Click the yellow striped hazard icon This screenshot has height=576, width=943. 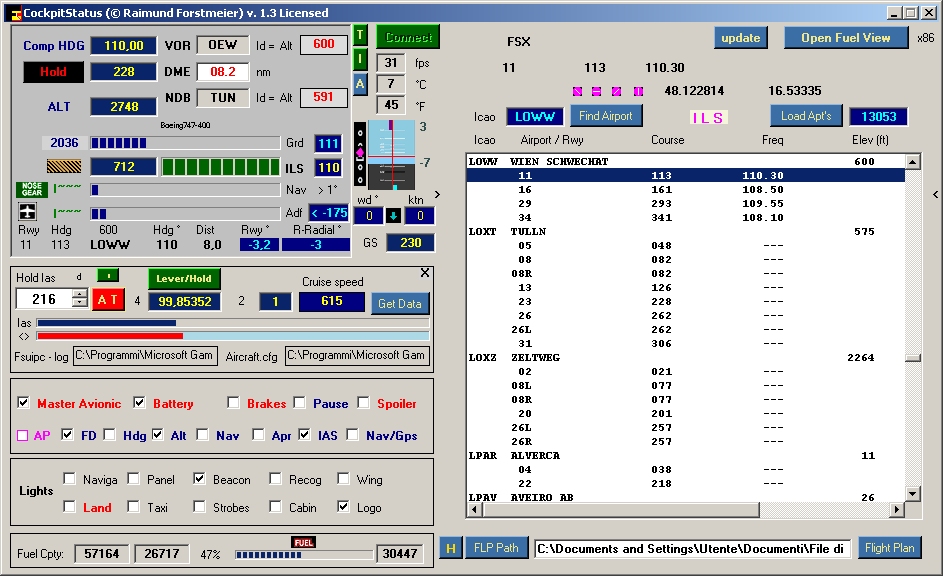(x=64, y=166)
